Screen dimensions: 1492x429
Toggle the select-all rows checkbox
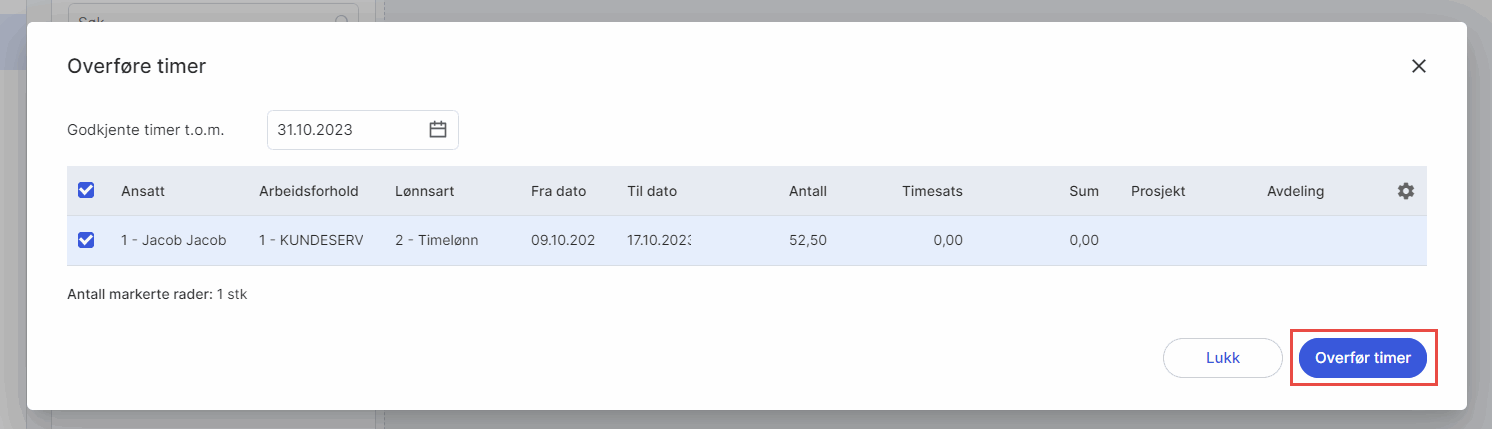point(86,191)
